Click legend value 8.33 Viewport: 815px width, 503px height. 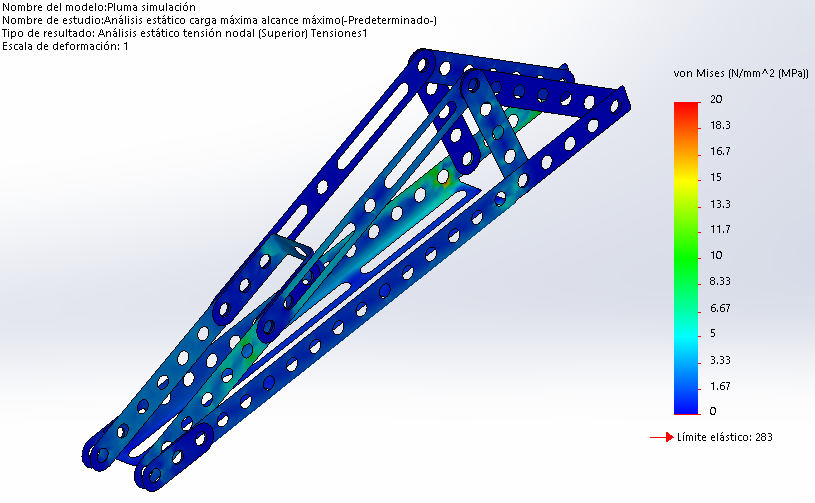pyautogui.click(x=720, y=281)
